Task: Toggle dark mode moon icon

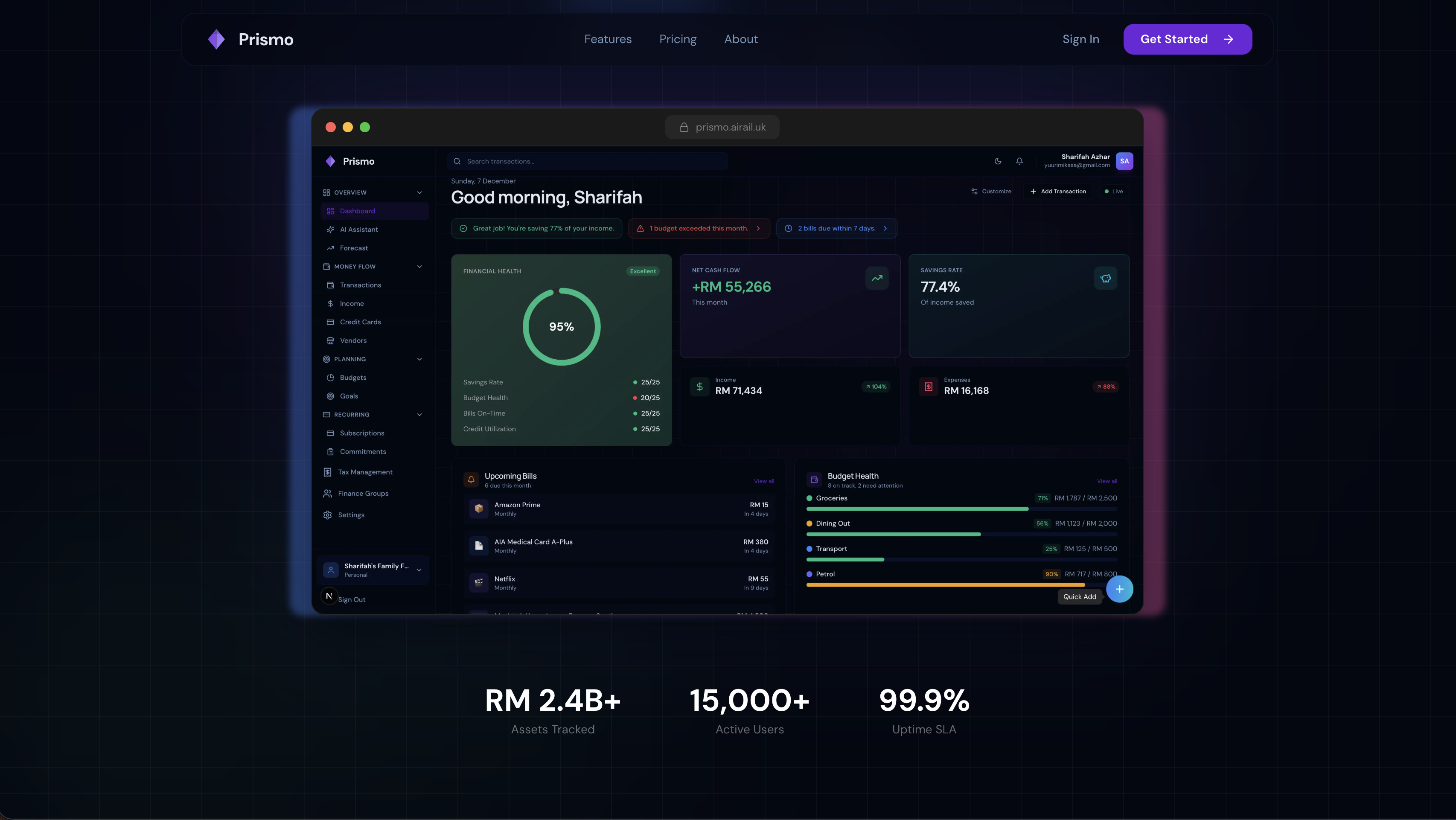Action: pyautogui.click(x=998, y=161)
